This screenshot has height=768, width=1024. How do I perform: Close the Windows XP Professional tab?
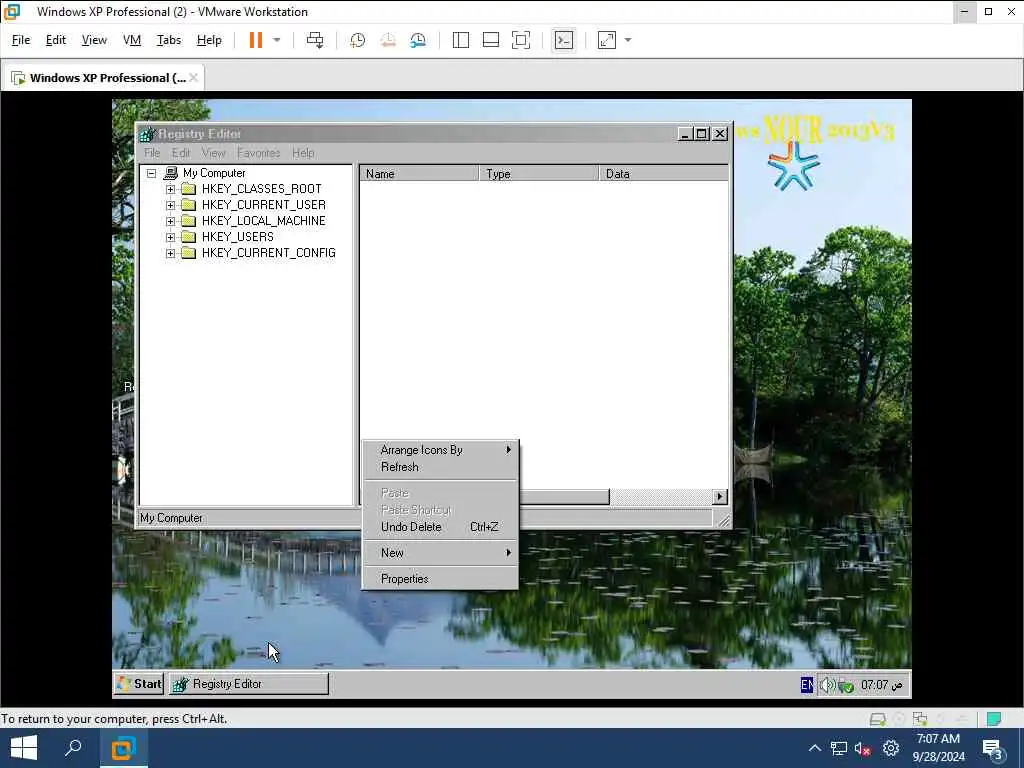pos(193,78)
